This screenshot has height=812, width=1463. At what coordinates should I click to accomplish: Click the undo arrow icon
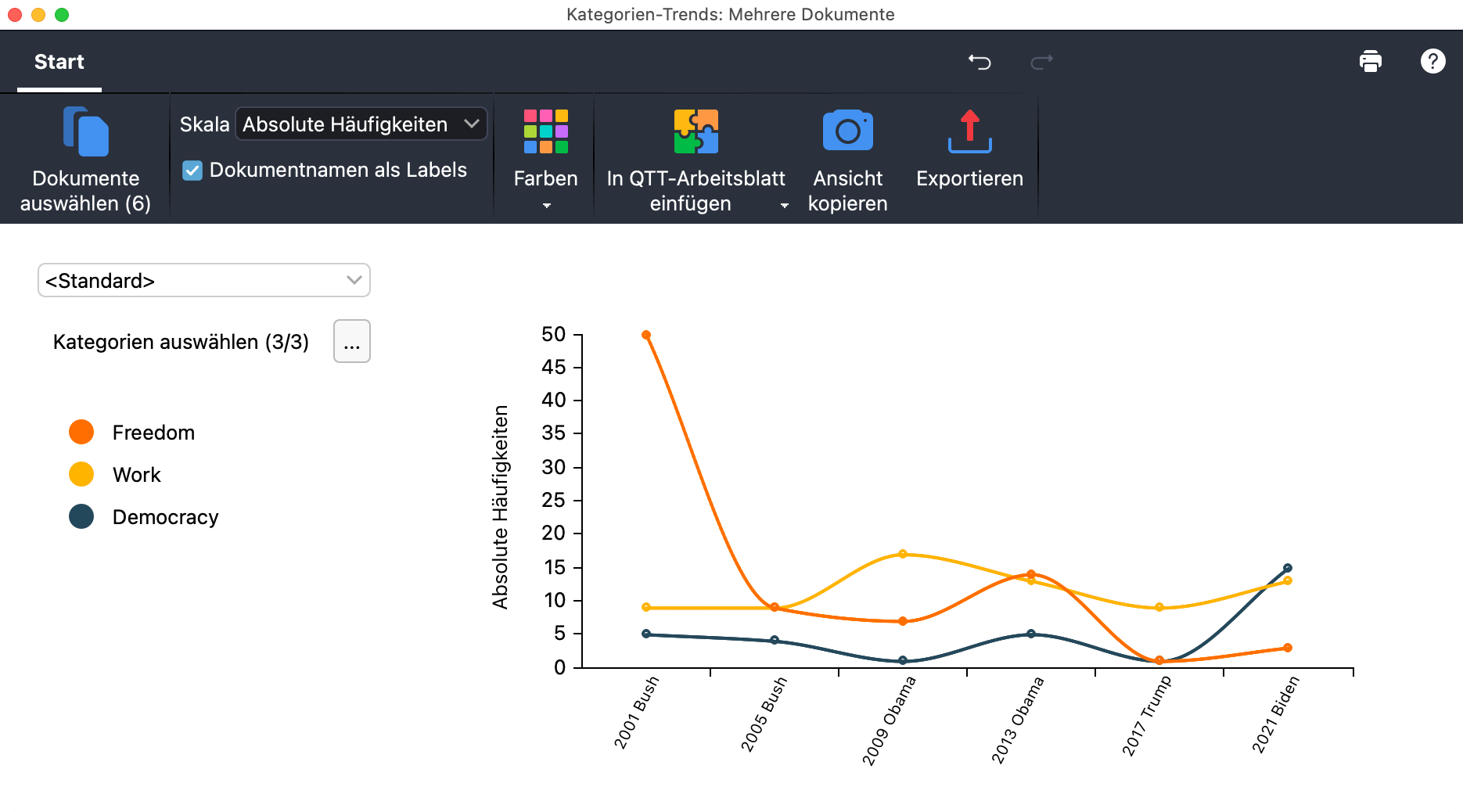point(980,62)
